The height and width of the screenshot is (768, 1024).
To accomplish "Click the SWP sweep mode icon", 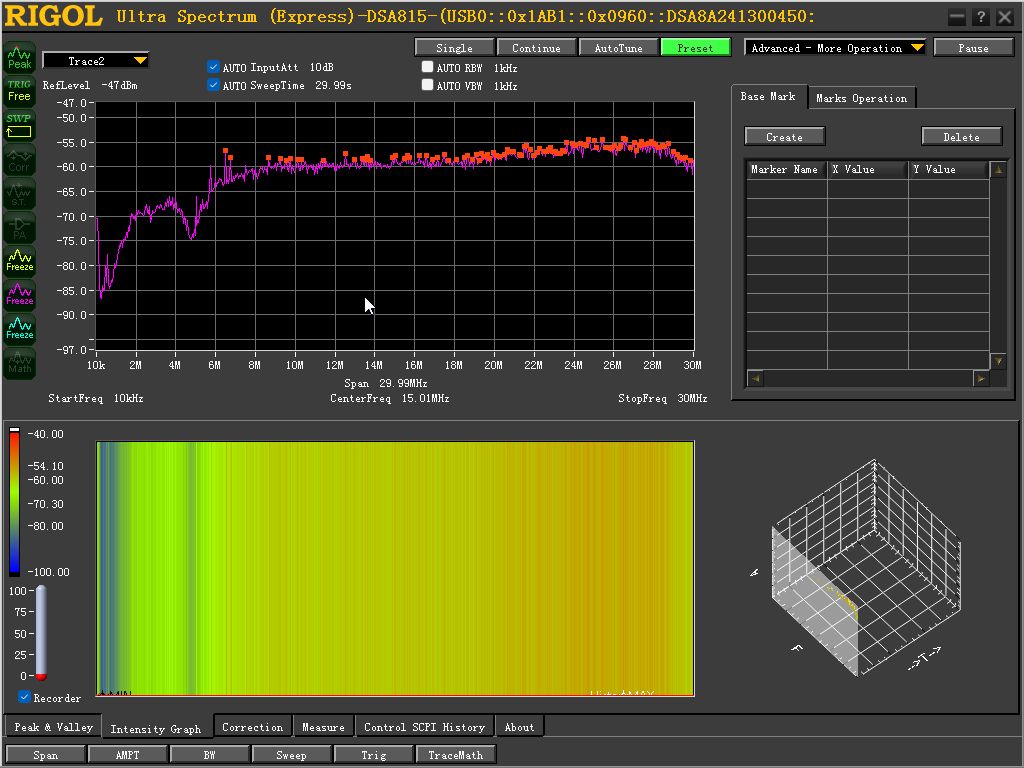I will (20, 125).
